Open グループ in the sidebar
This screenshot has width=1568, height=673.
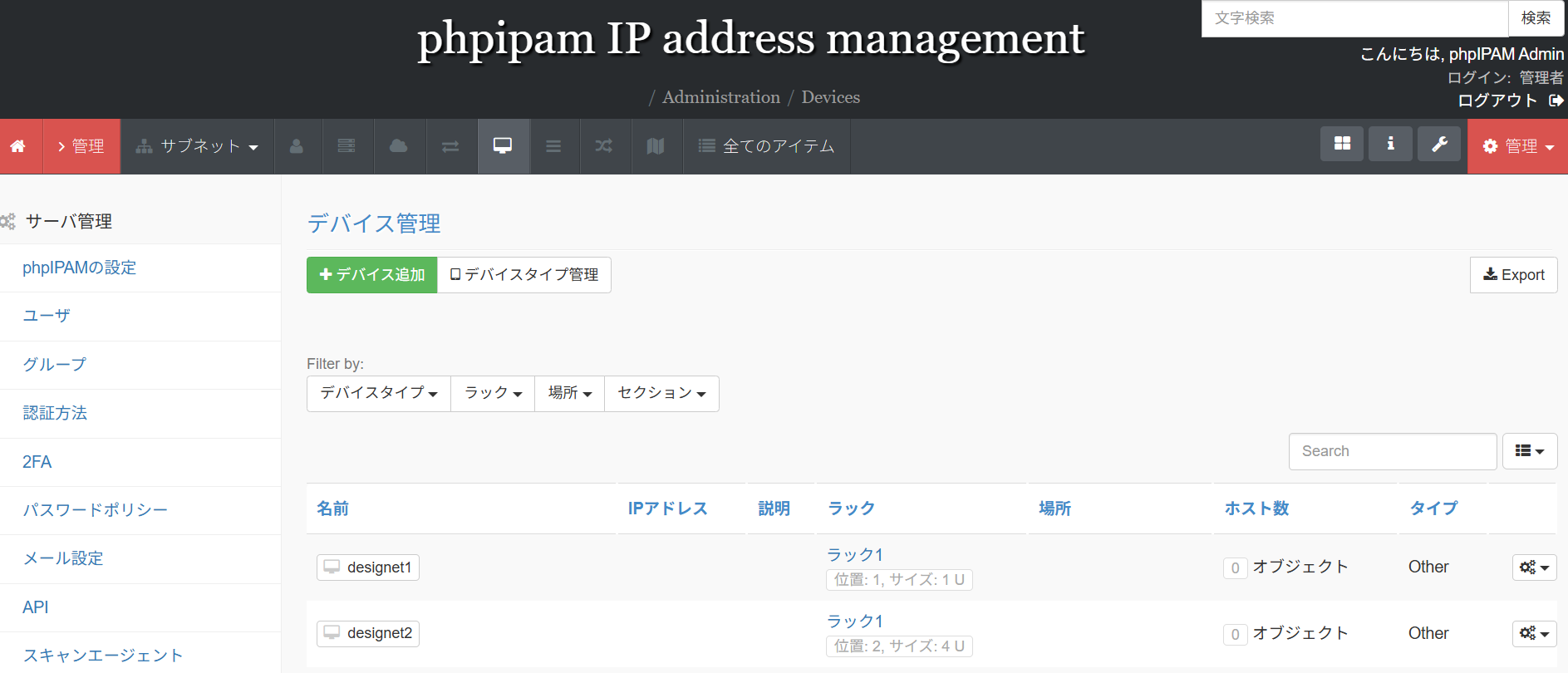tap(54, 364)
